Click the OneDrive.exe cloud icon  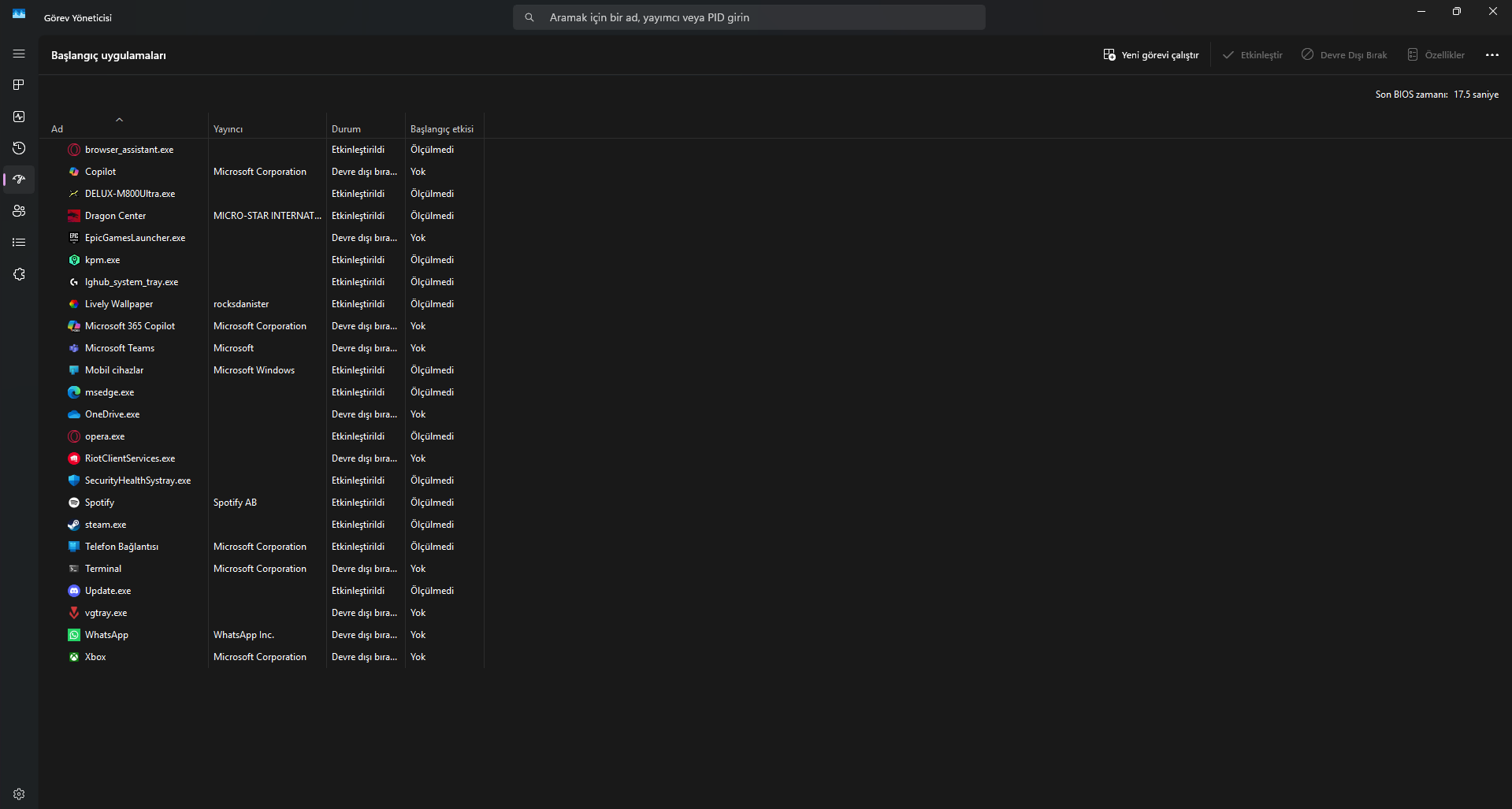click(x=74, y=414)
